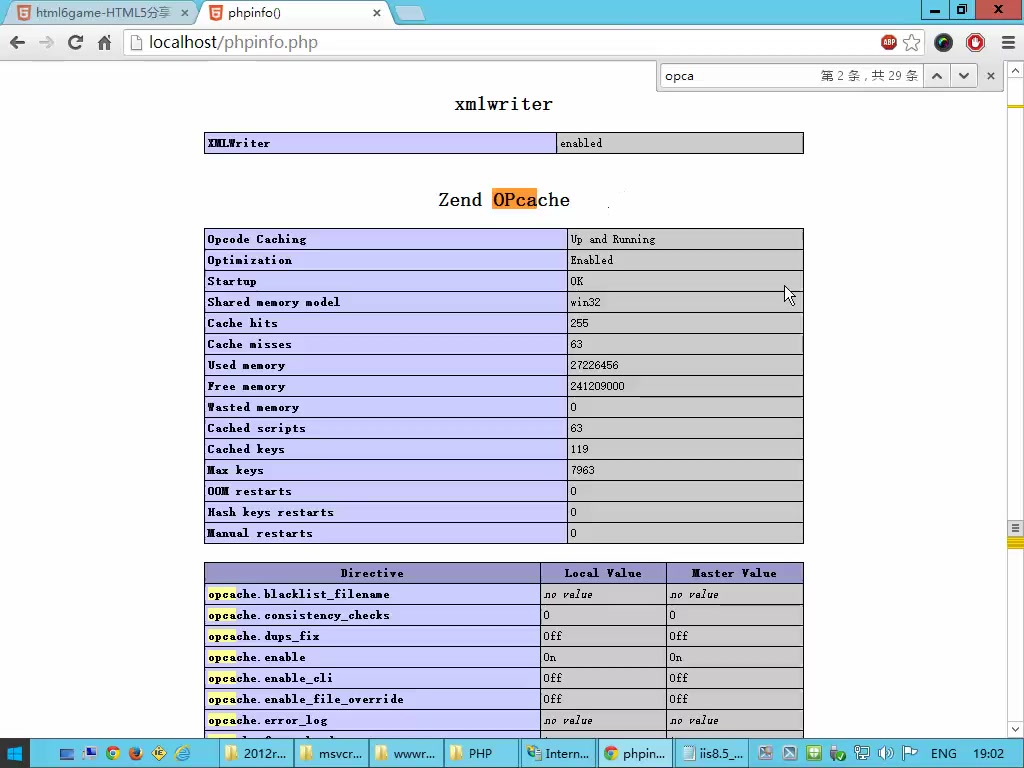
Task: Open the wwwr... folder taskbar window
Action: tap(406, 754)
